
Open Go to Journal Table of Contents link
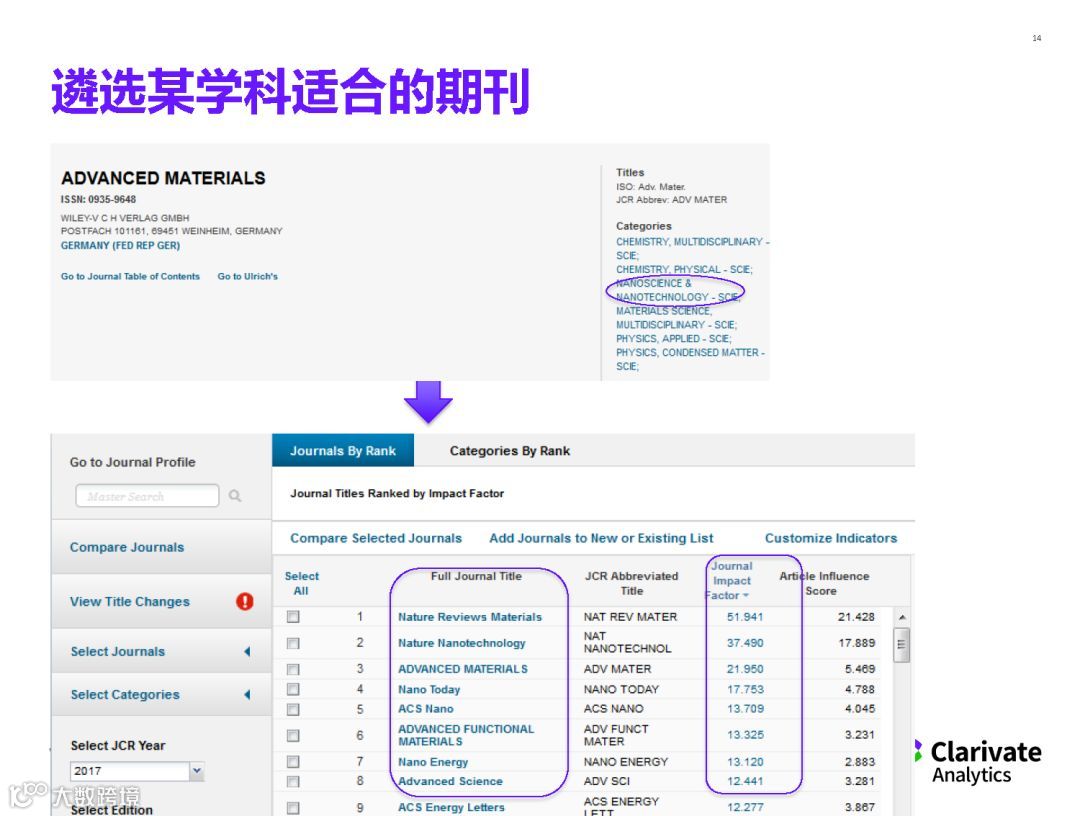click(x=130, y=276)
